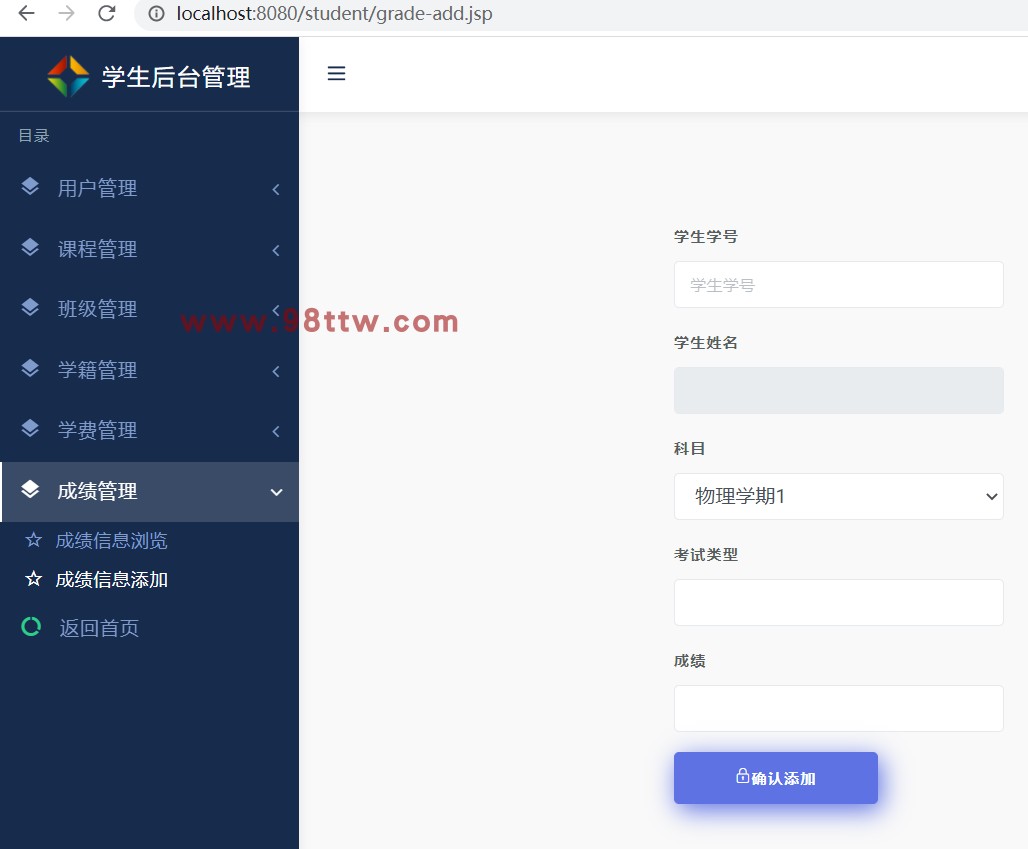Viewport: 1028px width, 849px height.
Task: Collapse chevron next to 成绩管理
Action: tap(277, 492)
